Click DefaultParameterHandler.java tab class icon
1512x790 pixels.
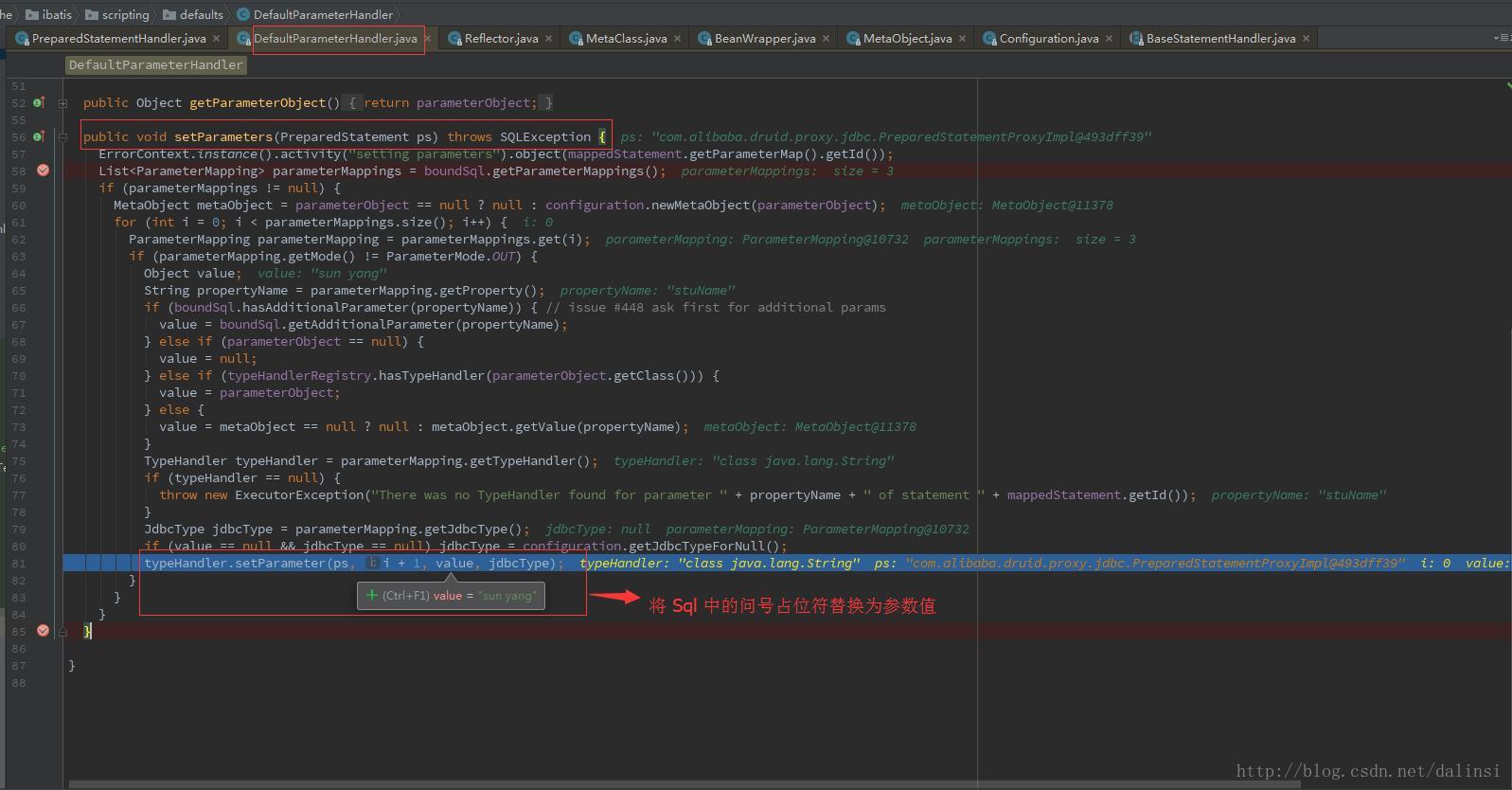click(x=244, y=39)
